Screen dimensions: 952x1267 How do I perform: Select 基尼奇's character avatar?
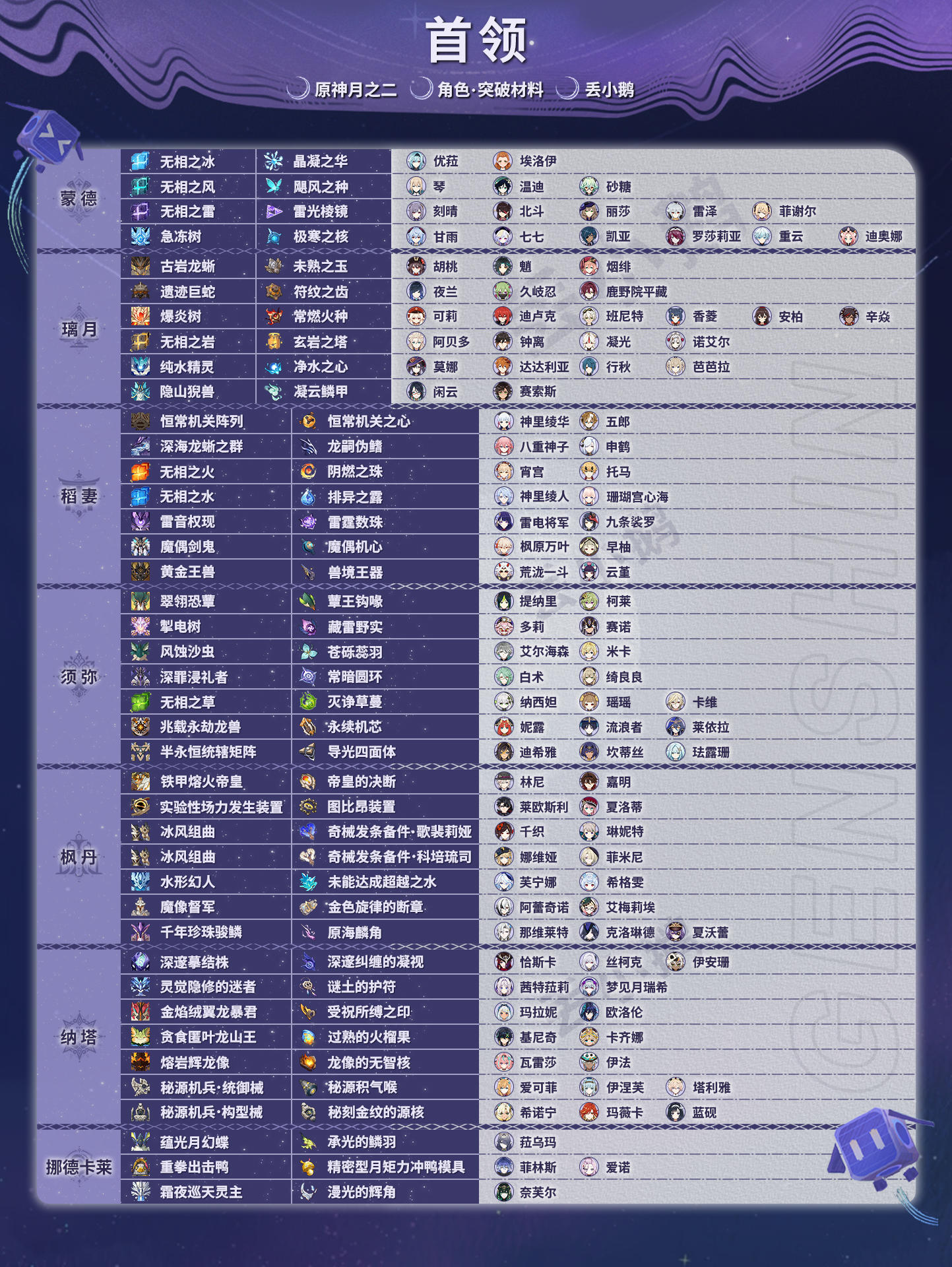pyautogui.click(x=504, y=1037)
